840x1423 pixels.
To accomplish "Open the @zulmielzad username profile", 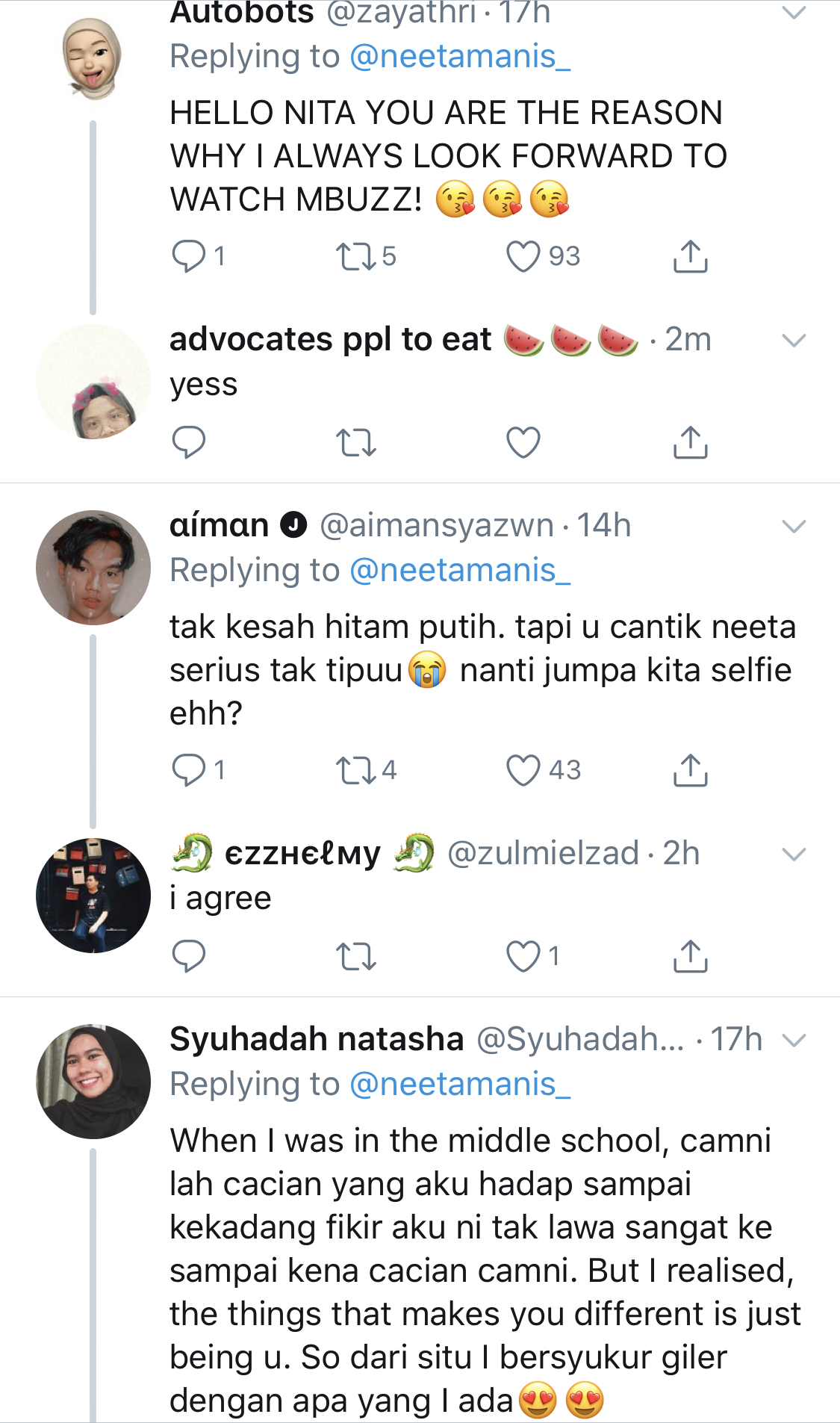I will tap(543, 853).
